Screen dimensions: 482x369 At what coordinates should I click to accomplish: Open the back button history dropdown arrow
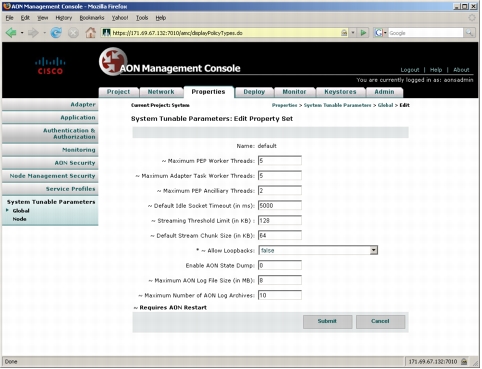[x=22, y=33]
